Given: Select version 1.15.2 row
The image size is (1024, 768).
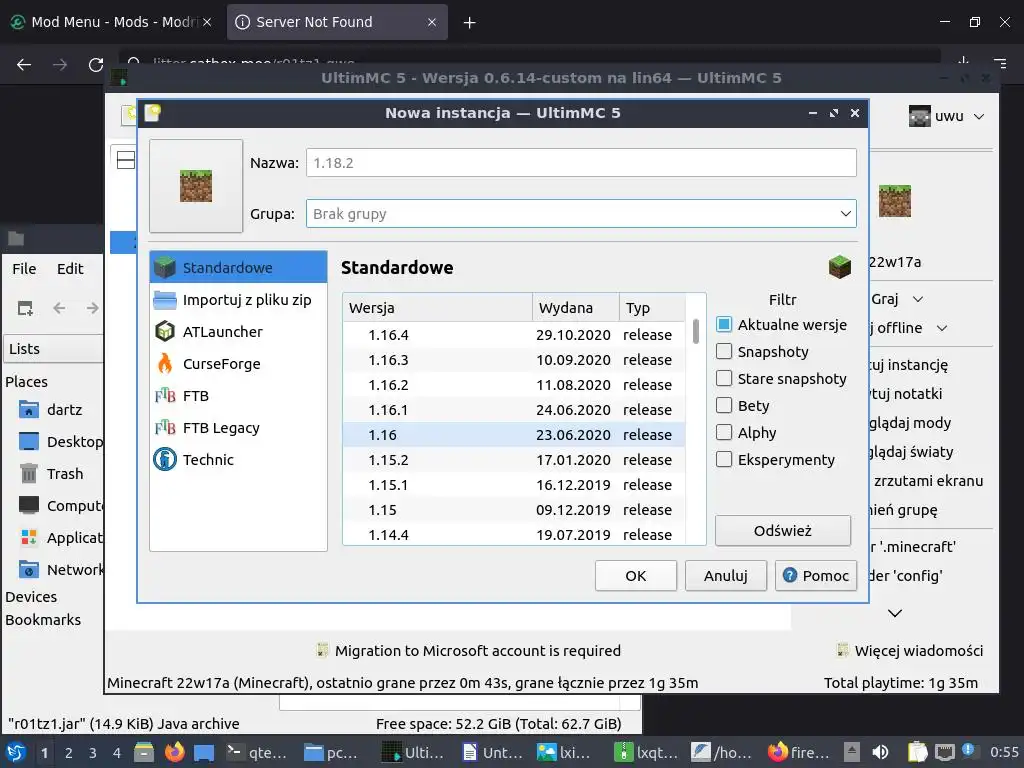Looking at the screenshot, I should [x=514, y=460].
